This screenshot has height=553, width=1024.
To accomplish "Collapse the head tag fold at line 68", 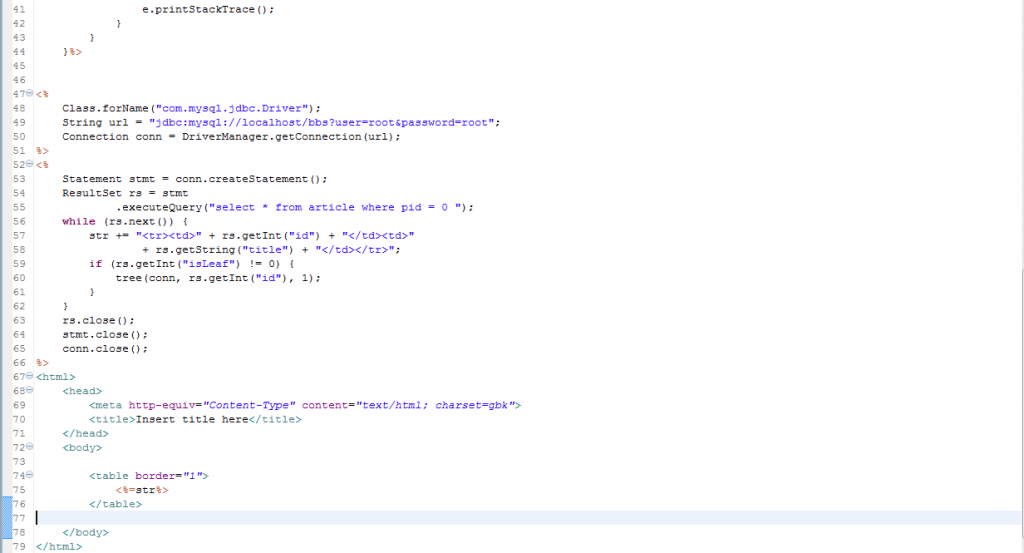I will tap(29, 390).
